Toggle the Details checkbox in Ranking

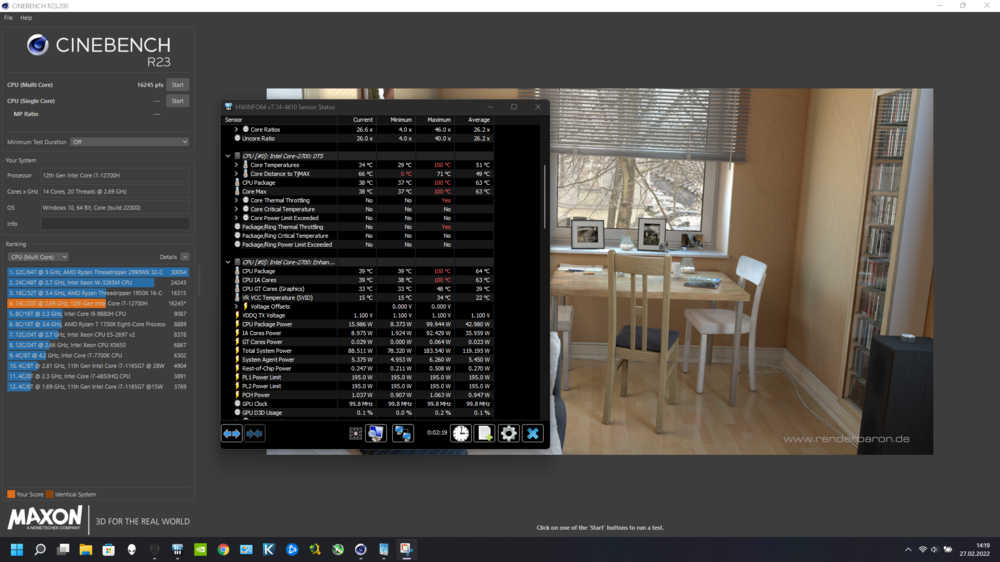(185, 257)
